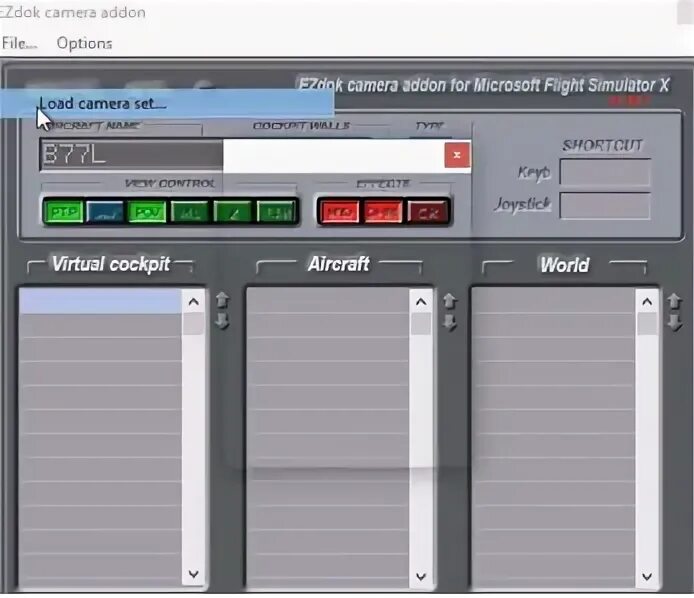Image resolution: width=694 pixels, height=598 pixels.
Task: Choose Load camera set... menu entry
Action: point(167,104)
